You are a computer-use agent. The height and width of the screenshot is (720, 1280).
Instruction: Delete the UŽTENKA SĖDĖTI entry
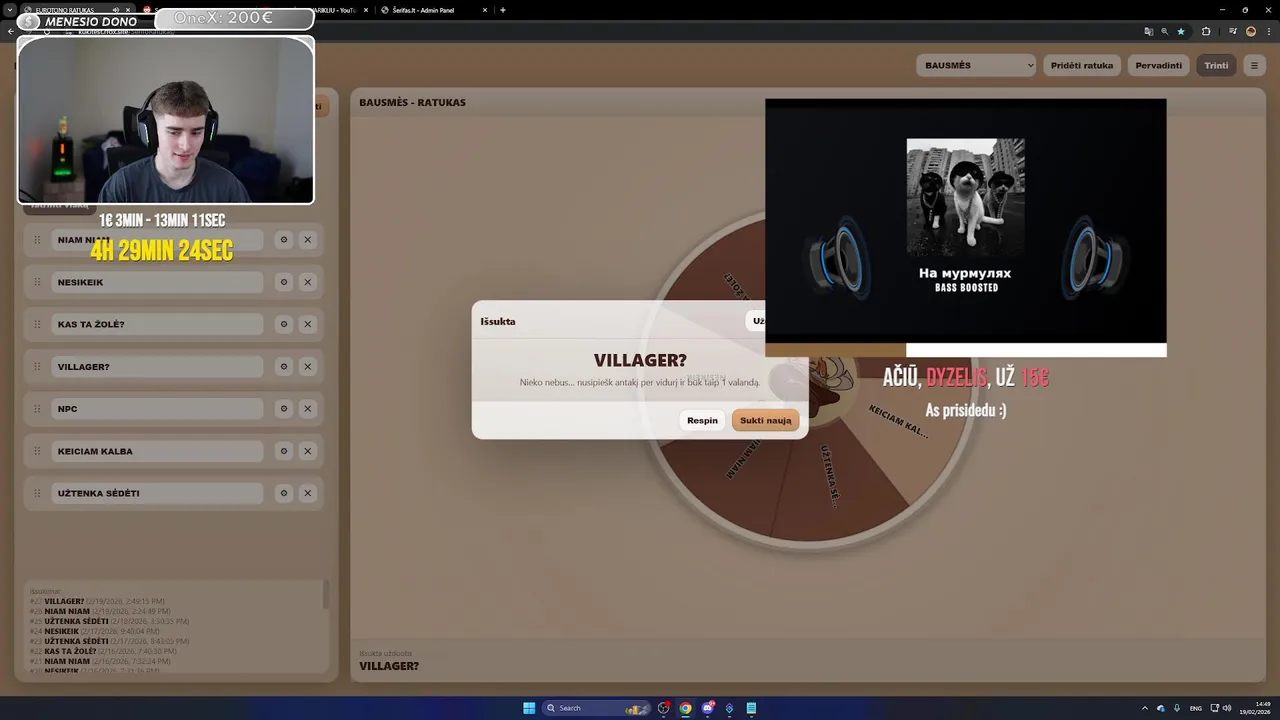pos(308,493)
